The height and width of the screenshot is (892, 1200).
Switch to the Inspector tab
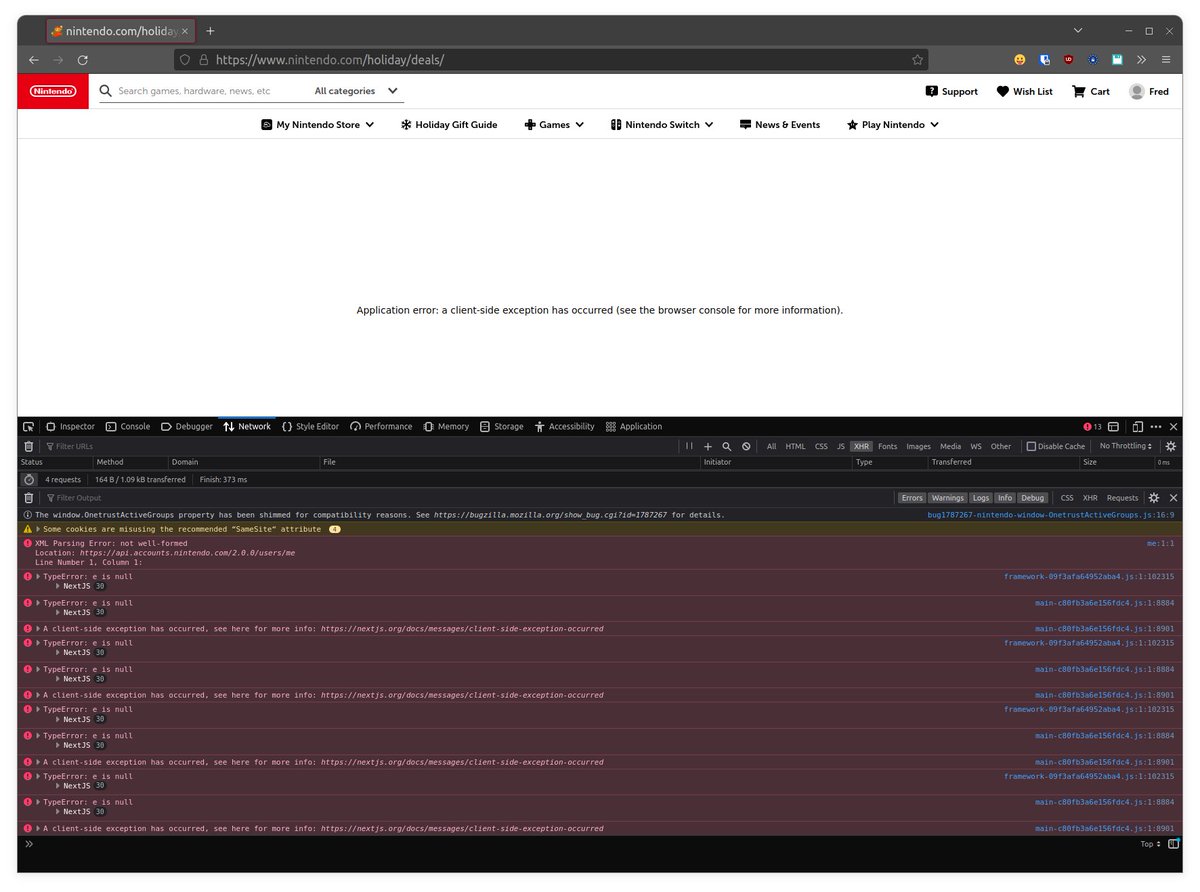click(x=70, y=426)
